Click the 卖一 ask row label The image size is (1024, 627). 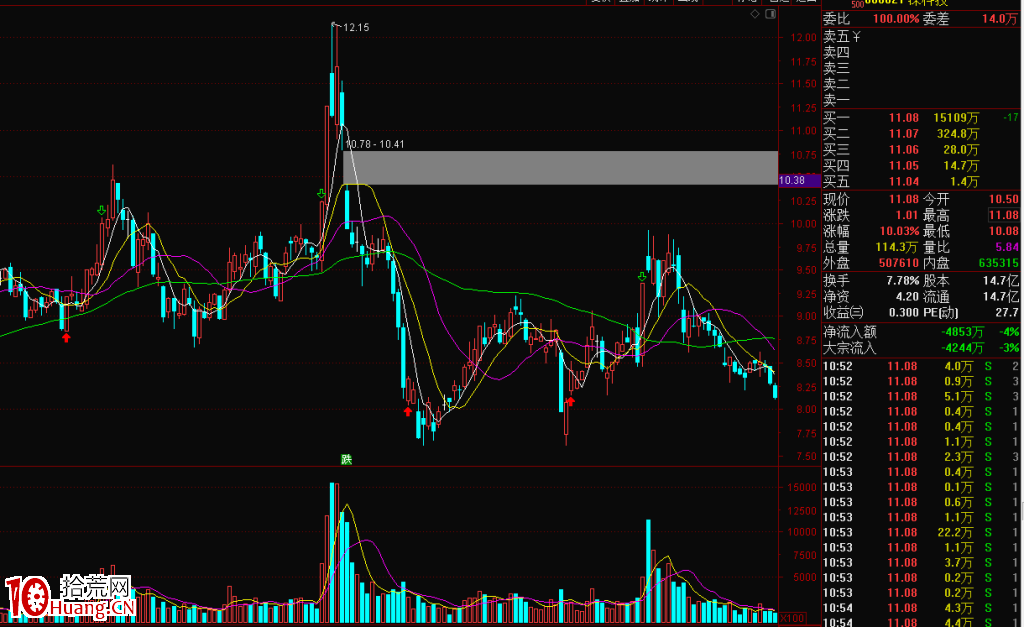(x=836, y=100)
